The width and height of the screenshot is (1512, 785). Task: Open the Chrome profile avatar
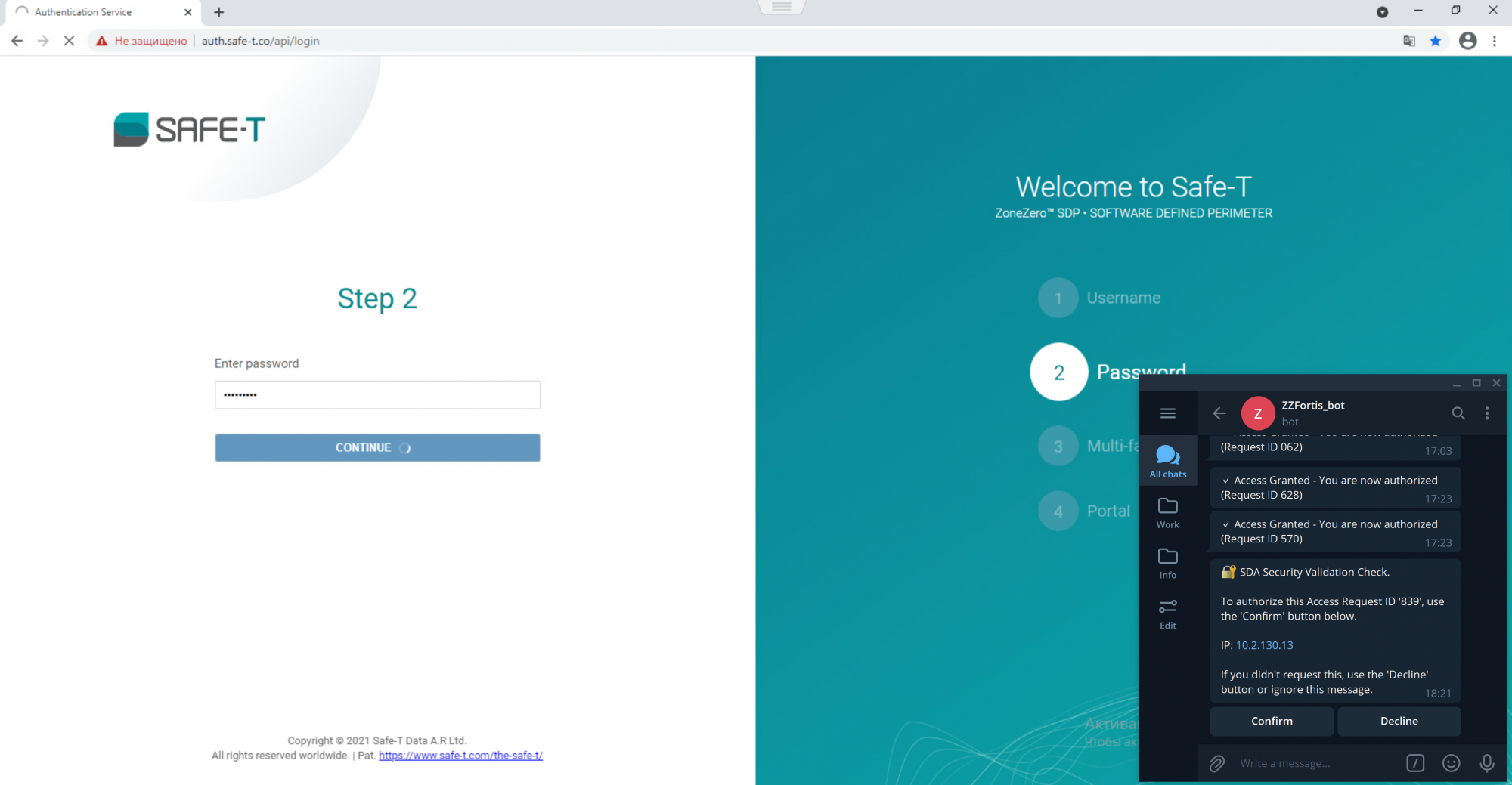pos(1467,41)
